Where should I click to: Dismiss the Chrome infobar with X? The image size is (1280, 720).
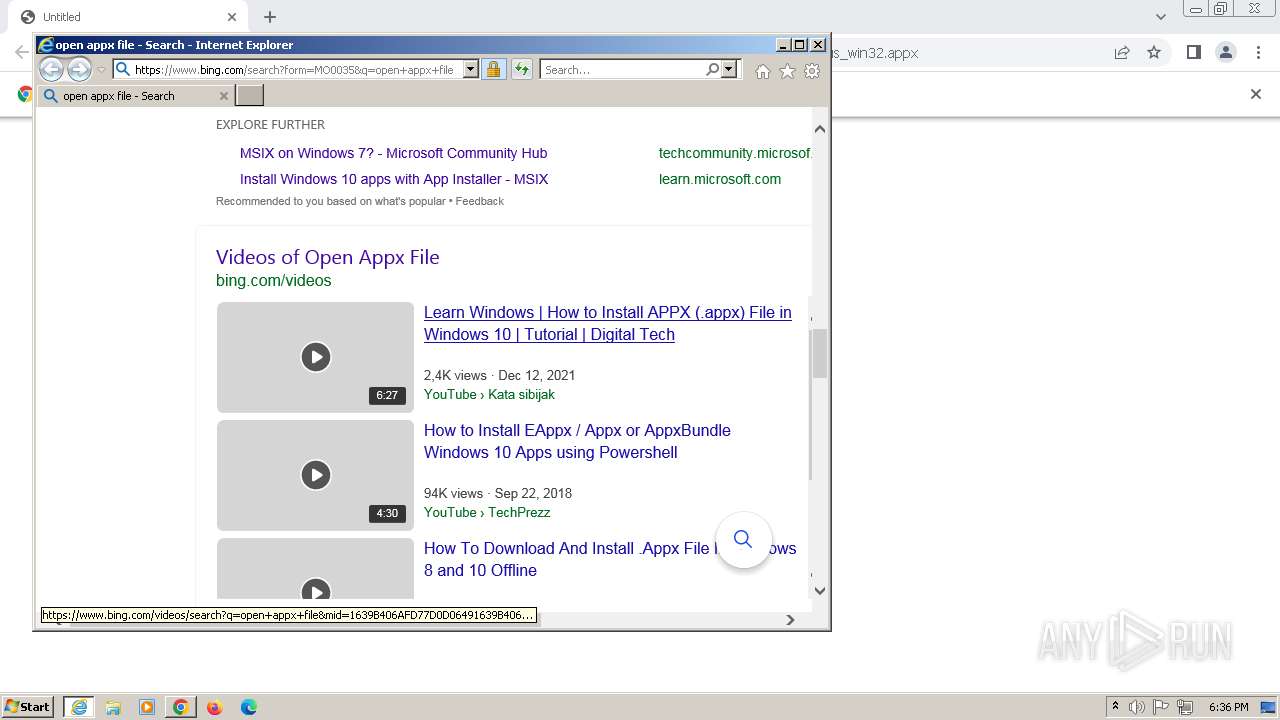coord(1256,94)
